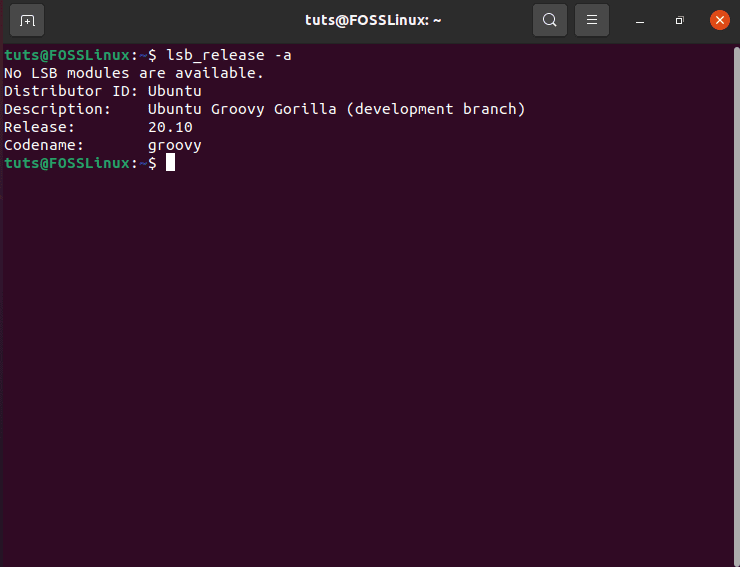Click the release value 20.10
The width and height of the screenshot is (740, 567).
(x=170, y=127)
